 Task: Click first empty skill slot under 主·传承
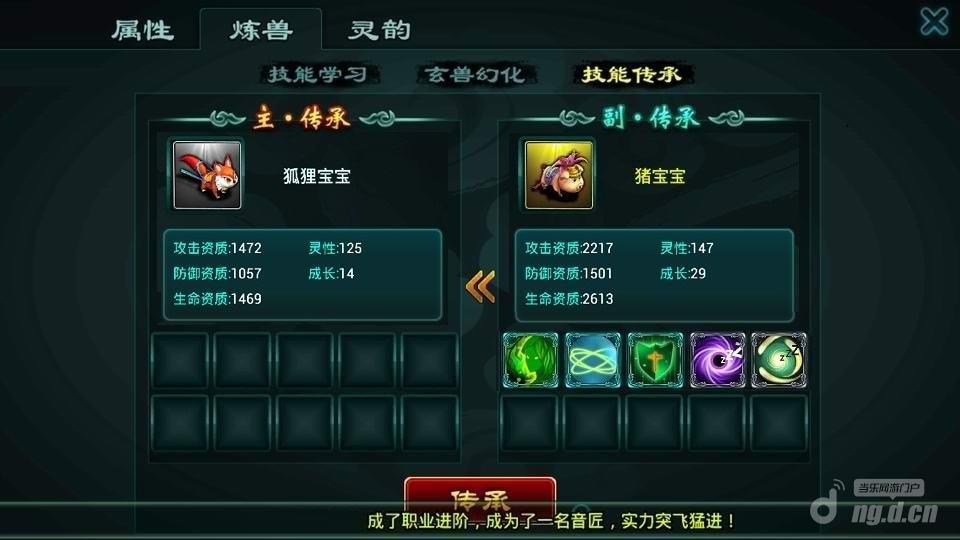[180, 360]
